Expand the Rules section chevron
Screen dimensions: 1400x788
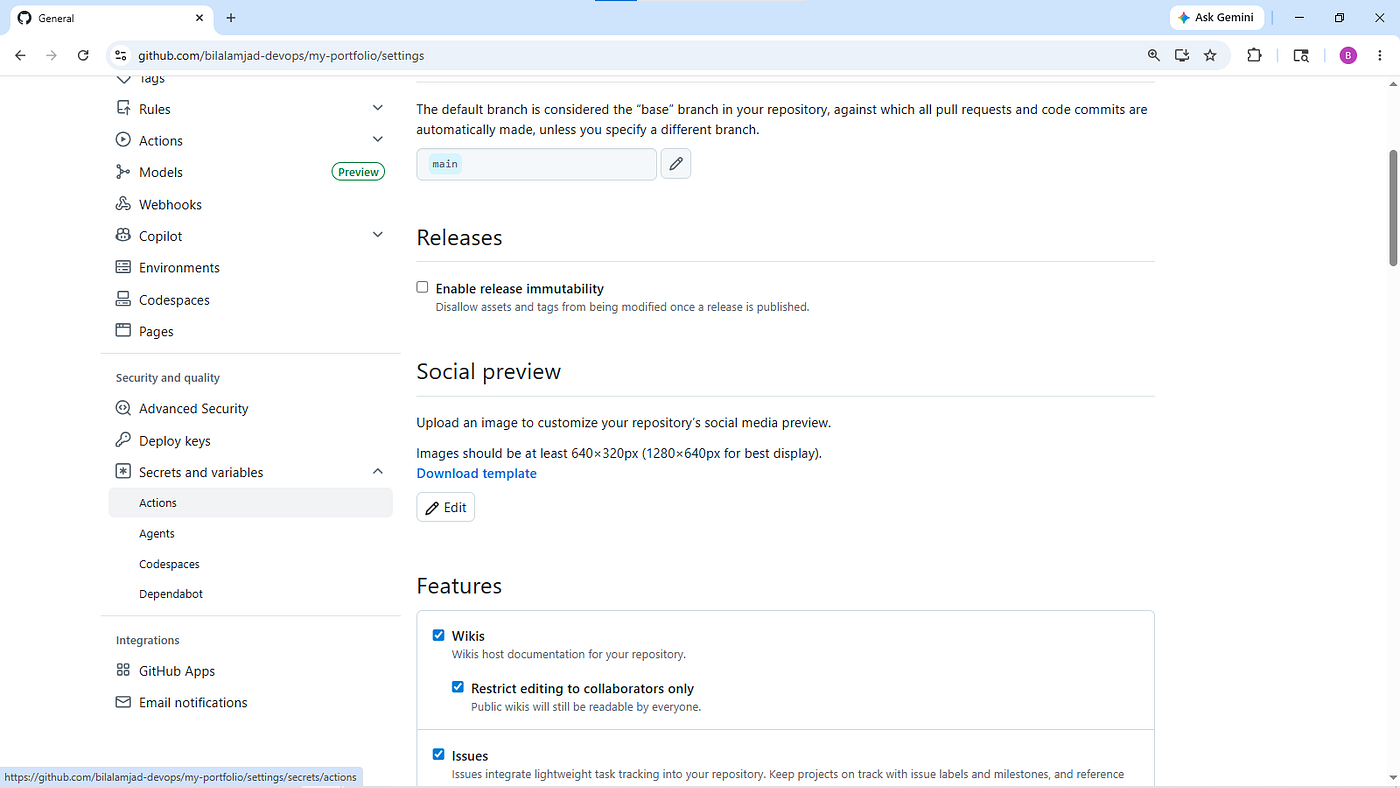378,108
